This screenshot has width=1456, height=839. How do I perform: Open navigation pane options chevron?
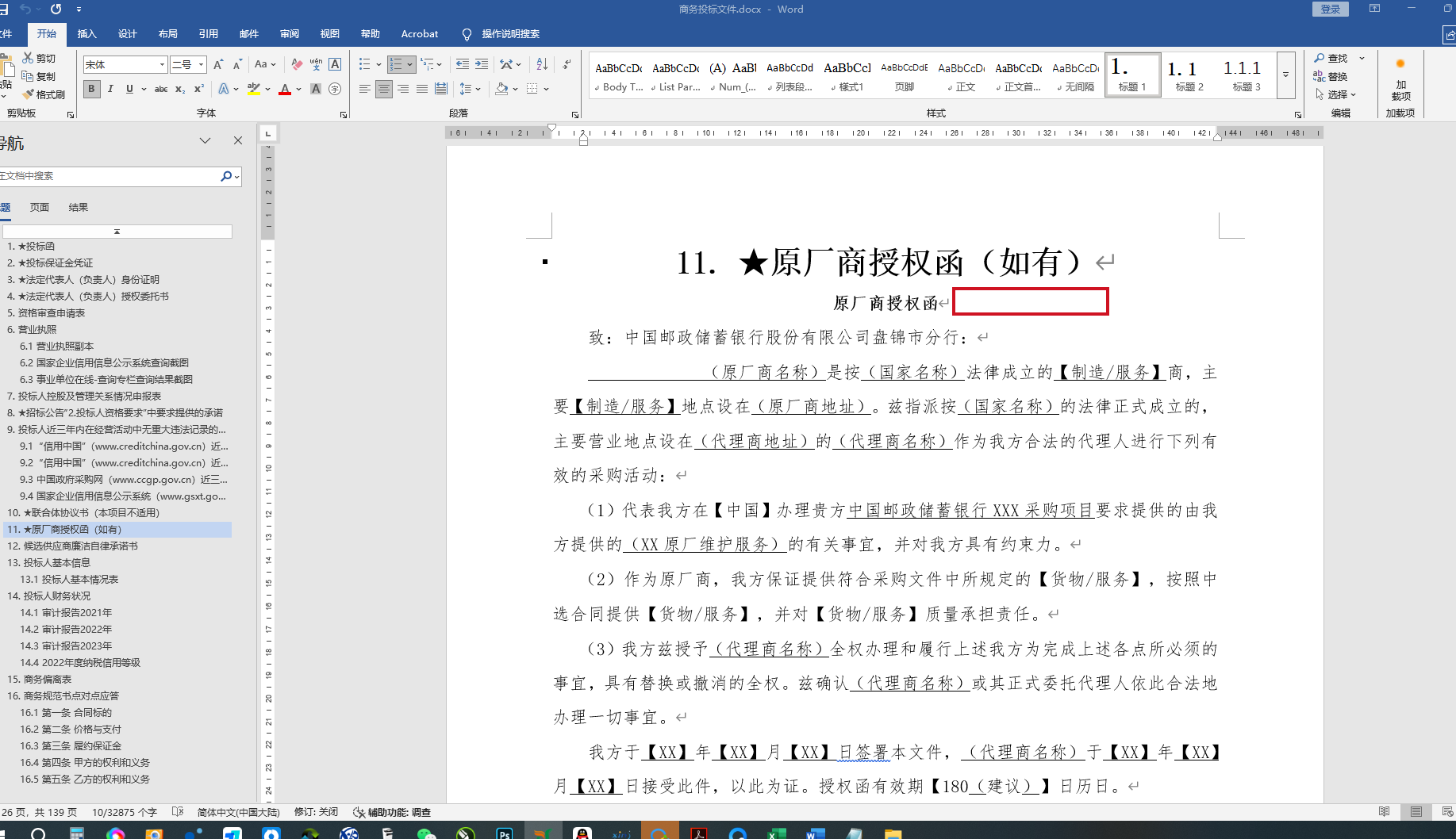point(206,140)
